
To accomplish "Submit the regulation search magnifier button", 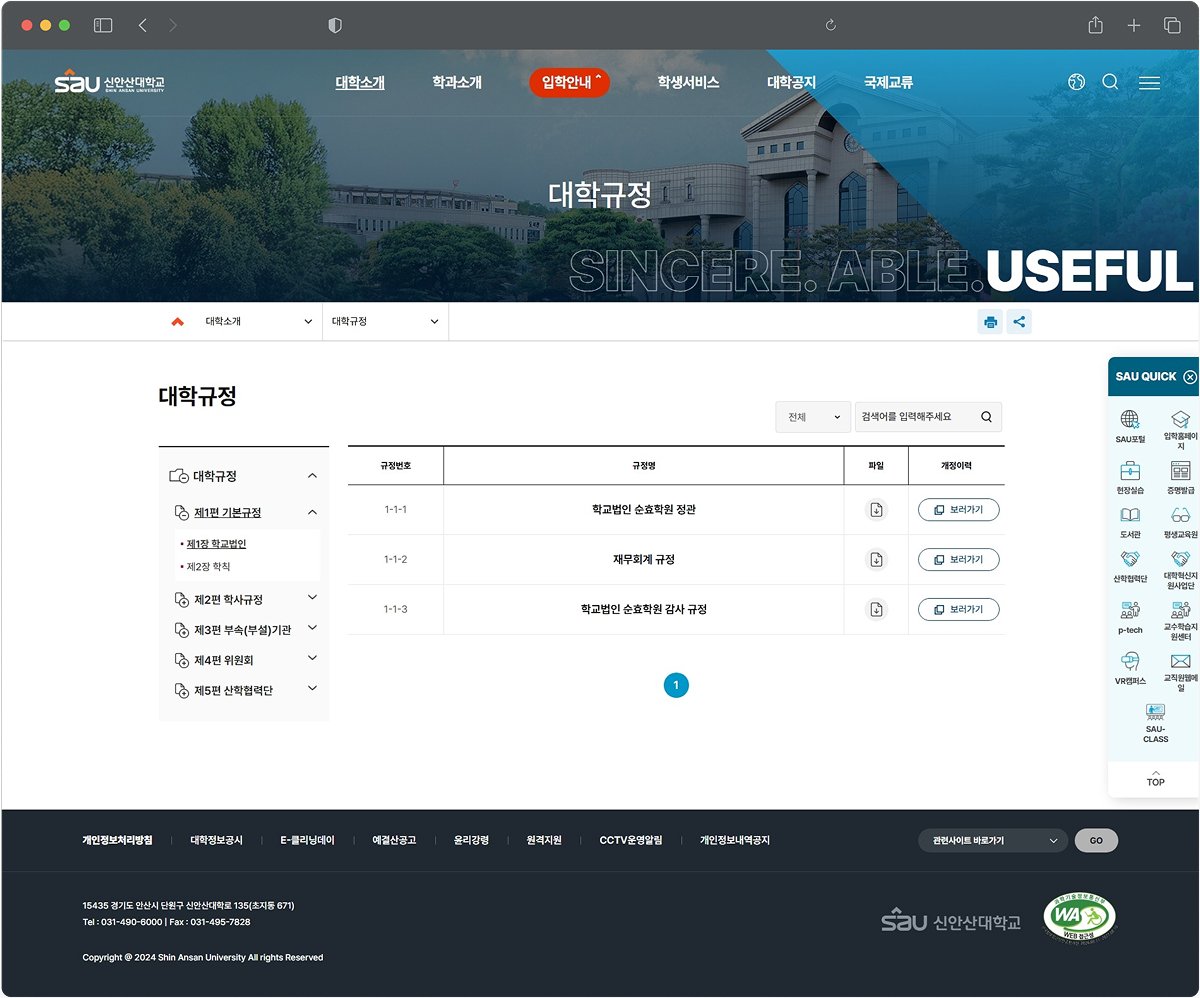I will [986, 417].
